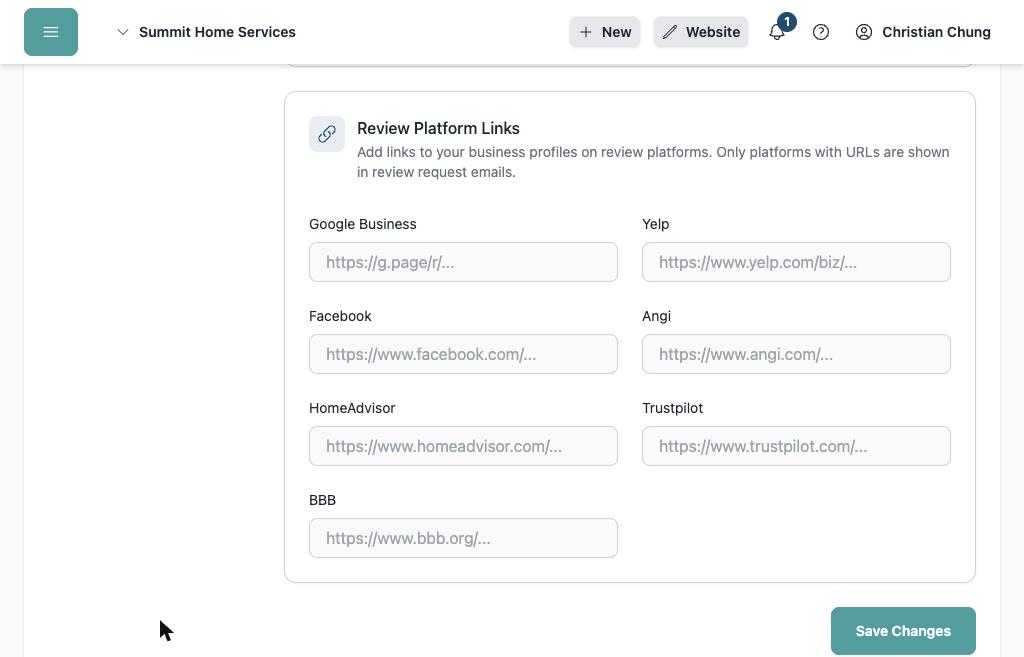Click the Review Platform Links heading
The image size is (1024, 657).
coord(438,129)
